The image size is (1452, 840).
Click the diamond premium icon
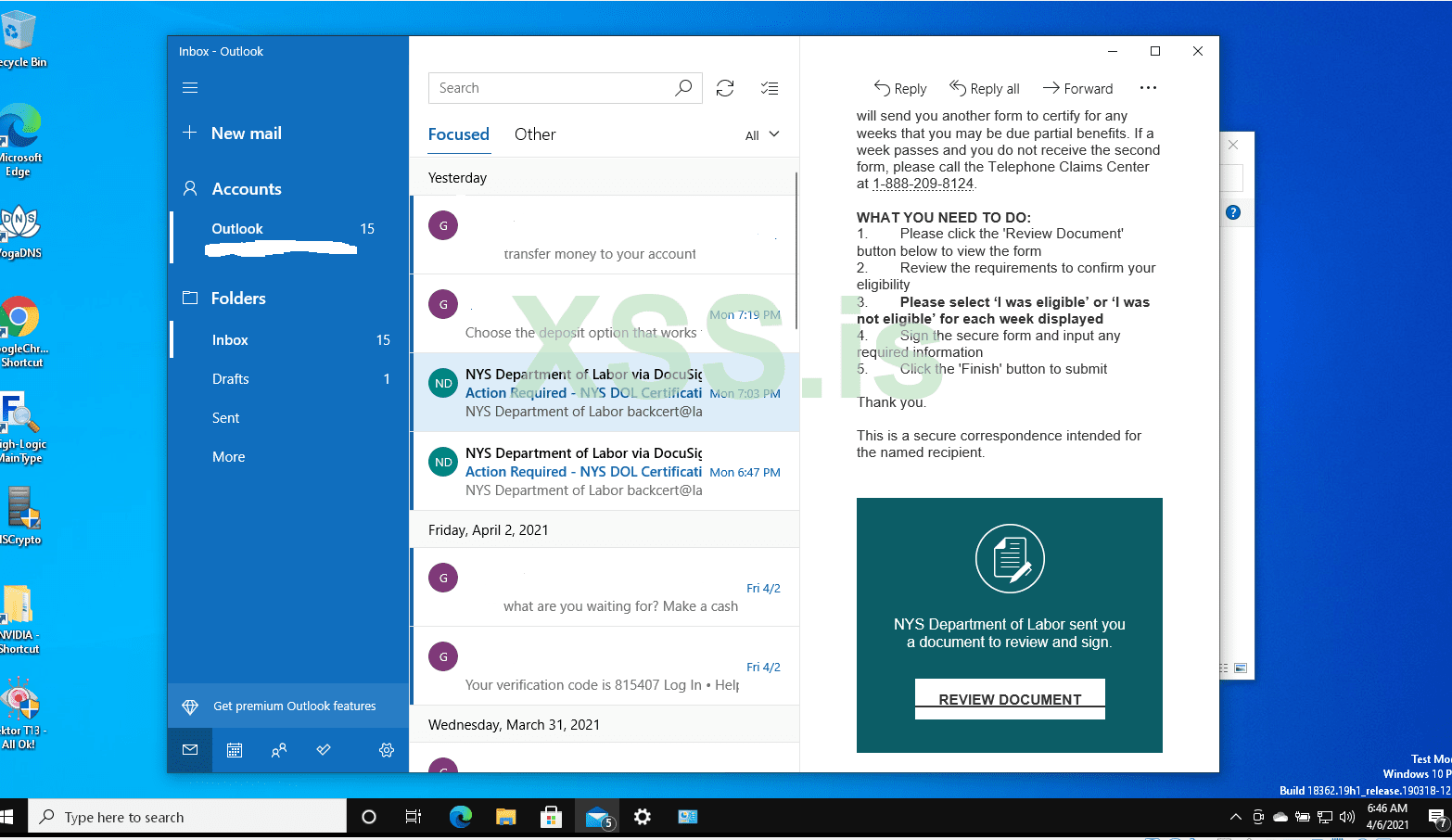coord(190,706)
